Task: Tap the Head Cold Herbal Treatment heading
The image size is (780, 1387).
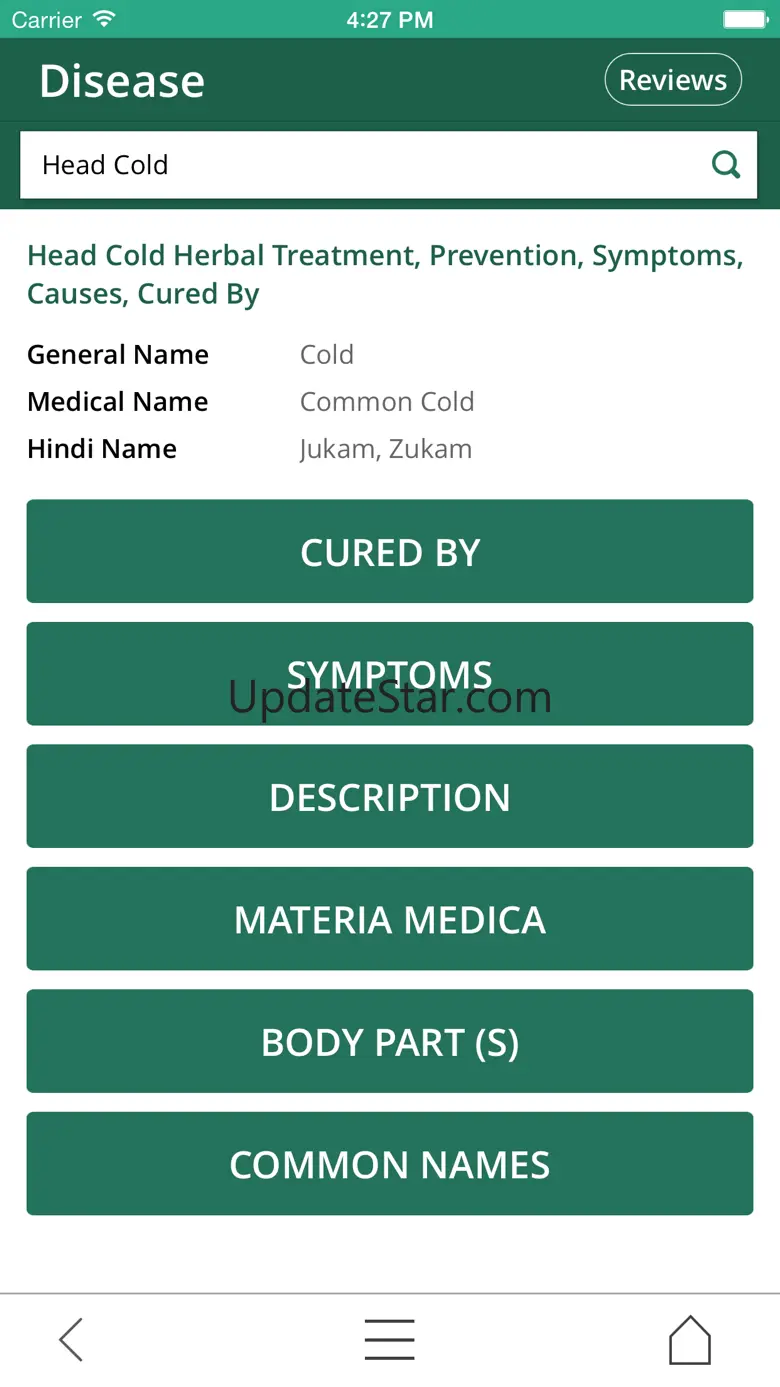Action: [385, 274]
